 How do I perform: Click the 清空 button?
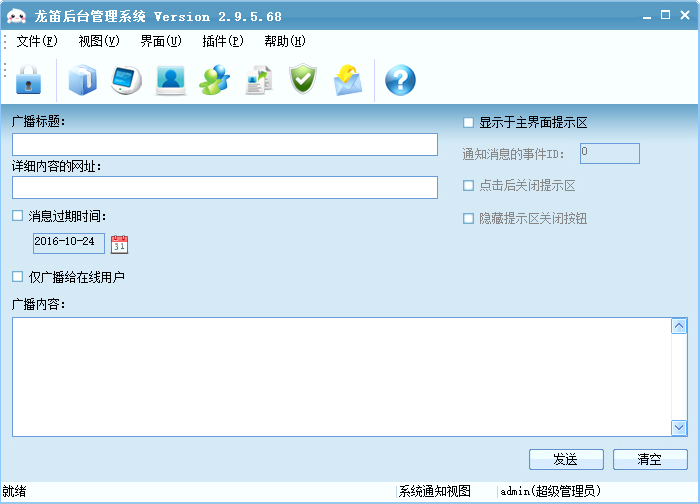pyautogui.click(x=650, y=459)
